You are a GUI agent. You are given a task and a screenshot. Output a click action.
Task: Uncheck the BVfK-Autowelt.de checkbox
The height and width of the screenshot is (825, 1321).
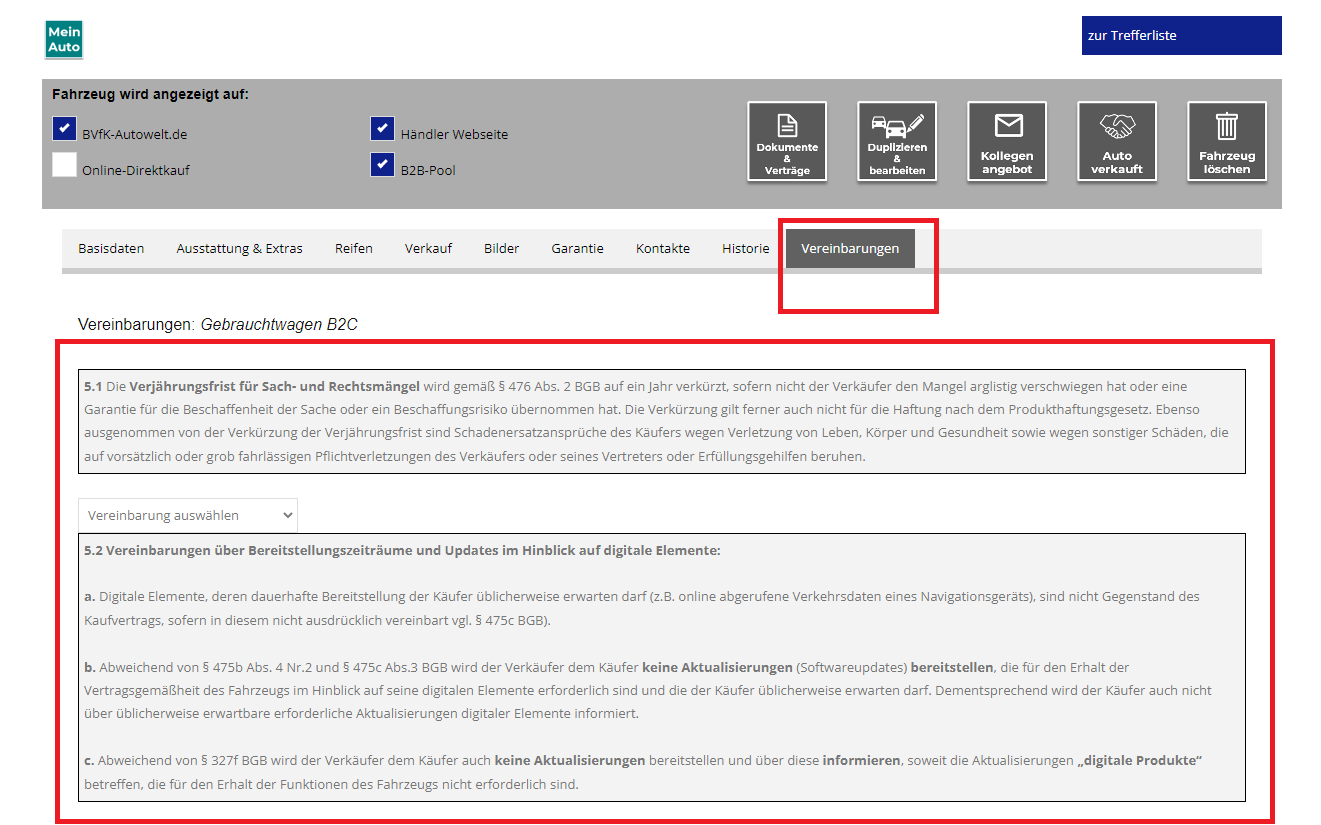[x=65, y=129]
